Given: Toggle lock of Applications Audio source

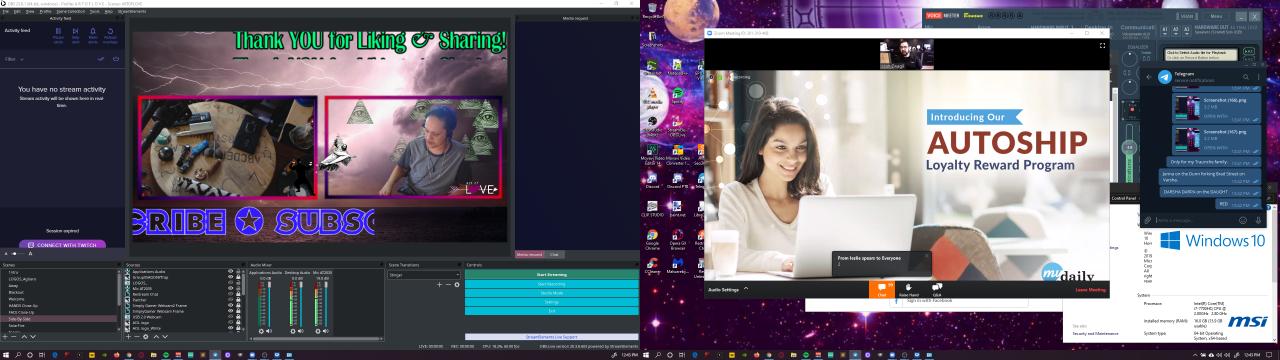Looking at the screenshot, I should click(238, 271).
